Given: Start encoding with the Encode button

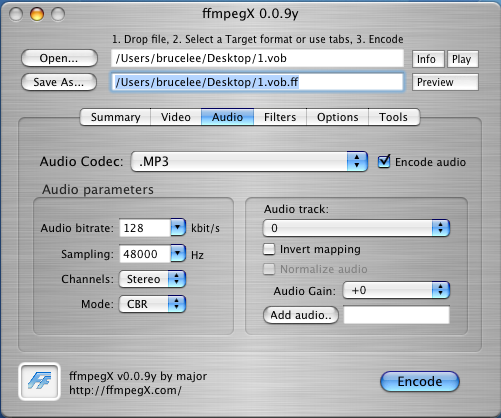Looking at the screenshot, I should point(420,381).
